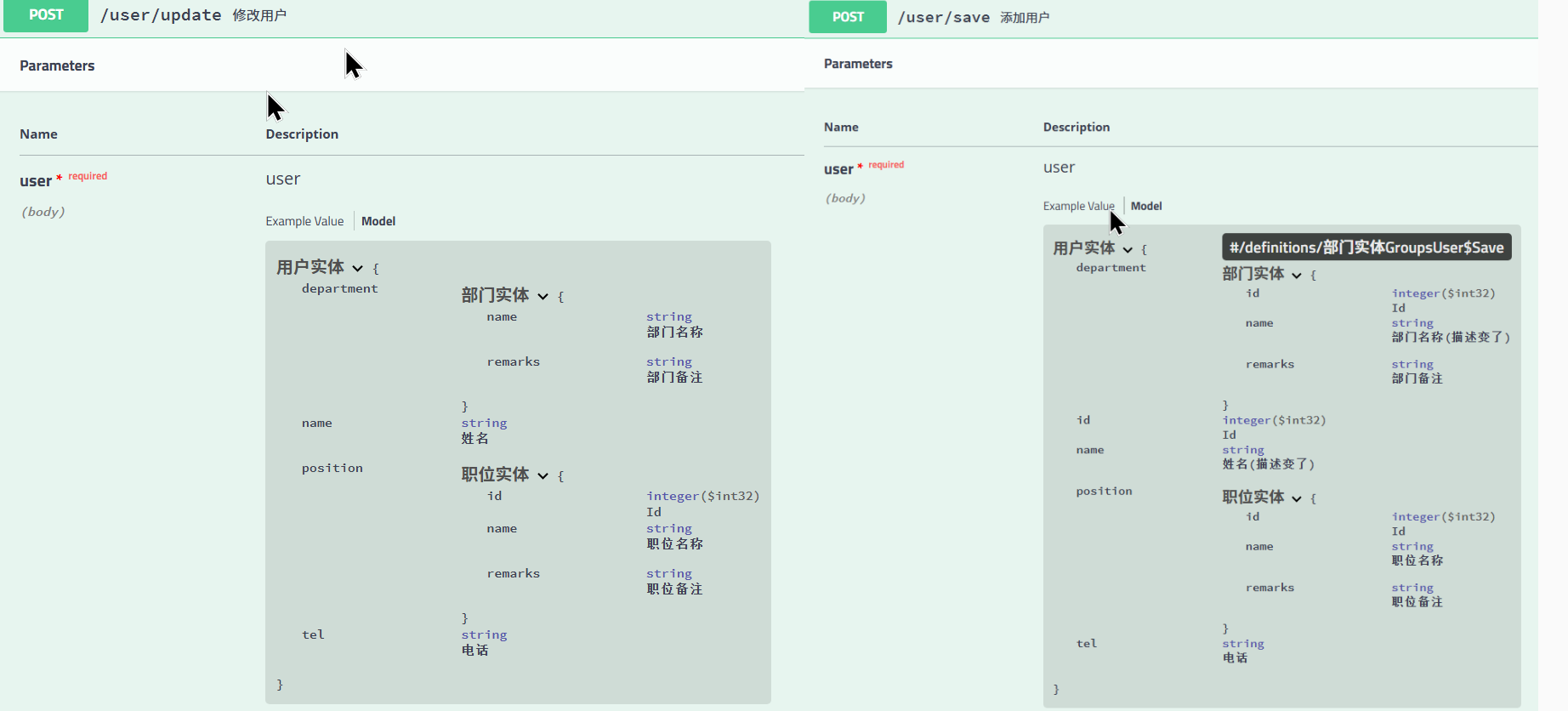Click the 职位备注 description in /user/update
The image size is (1568, 711).
tap(674, 589)
